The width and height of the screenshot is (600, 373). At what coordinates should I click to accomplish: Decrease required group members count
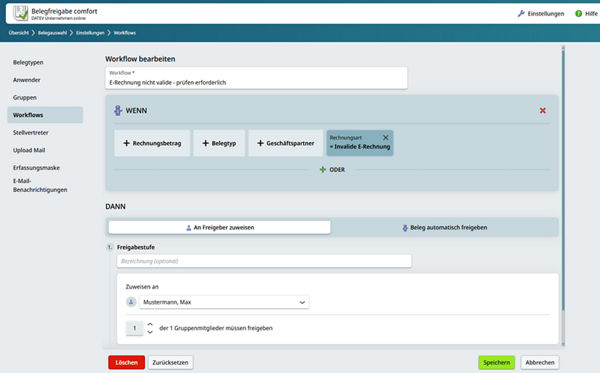tap(150, 332)
